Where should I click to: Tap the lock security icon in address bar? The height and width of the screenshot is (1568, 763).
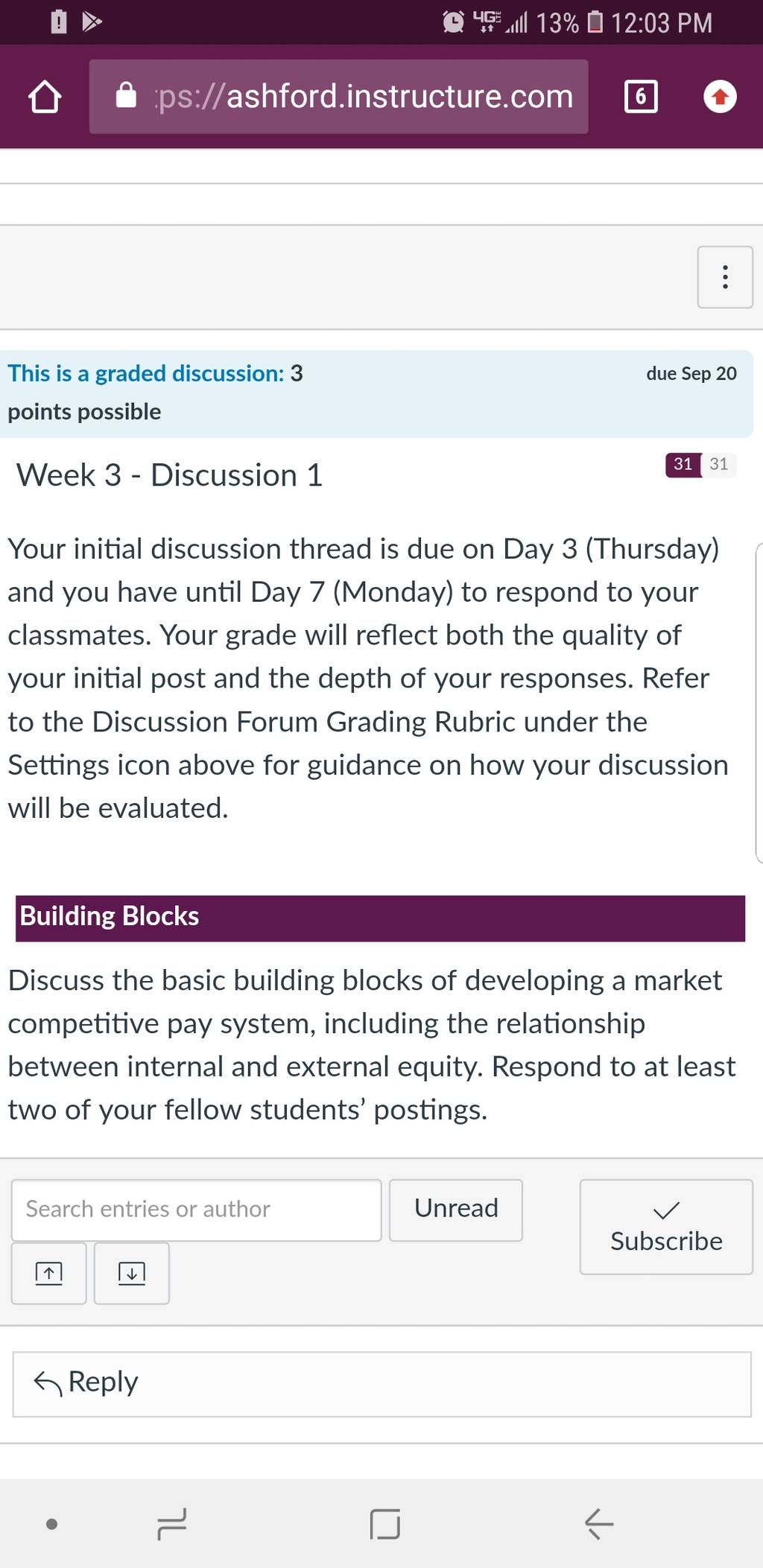coord(127,96)
